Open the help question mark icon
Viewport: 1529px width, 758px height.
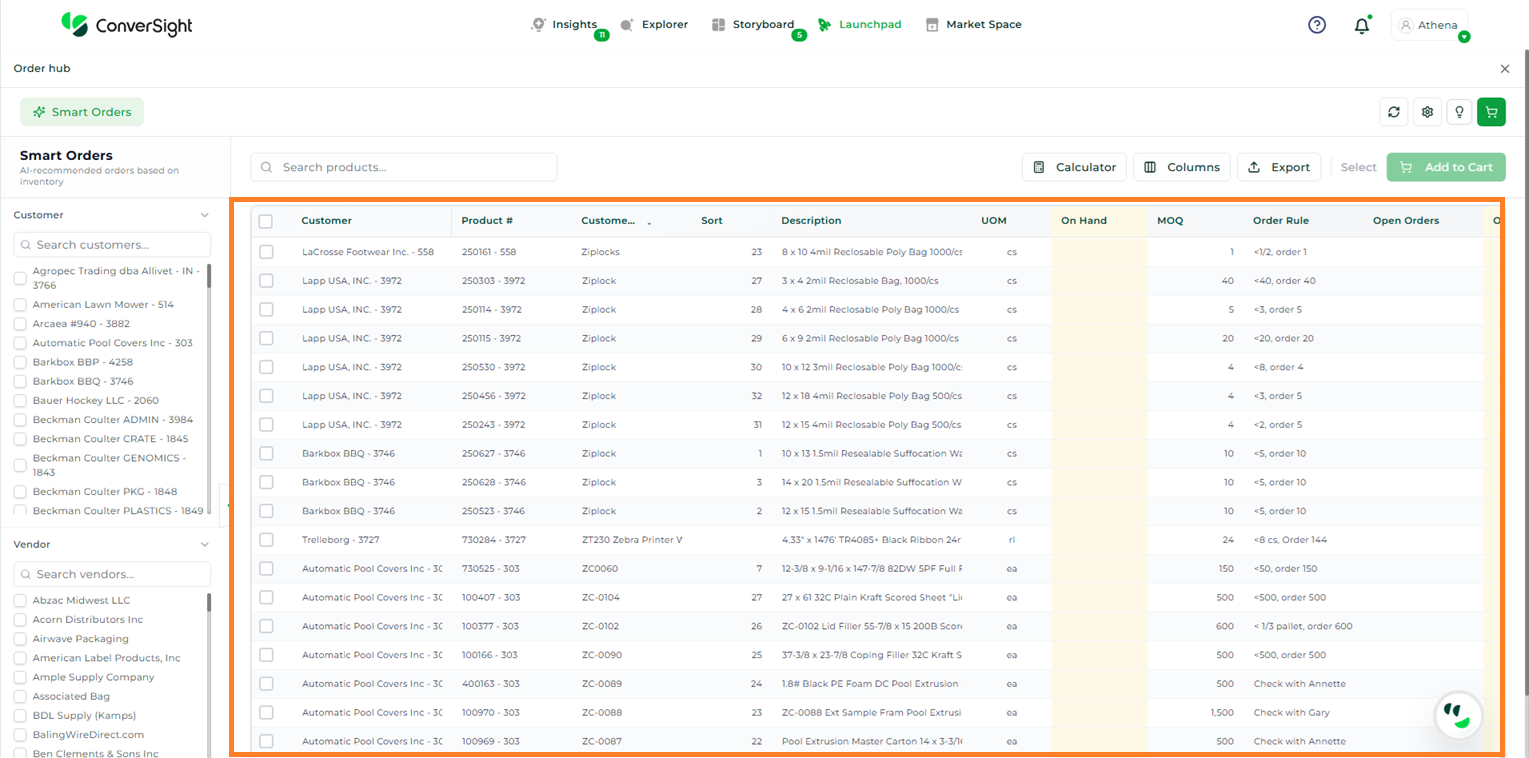(x=1317, y=25)
